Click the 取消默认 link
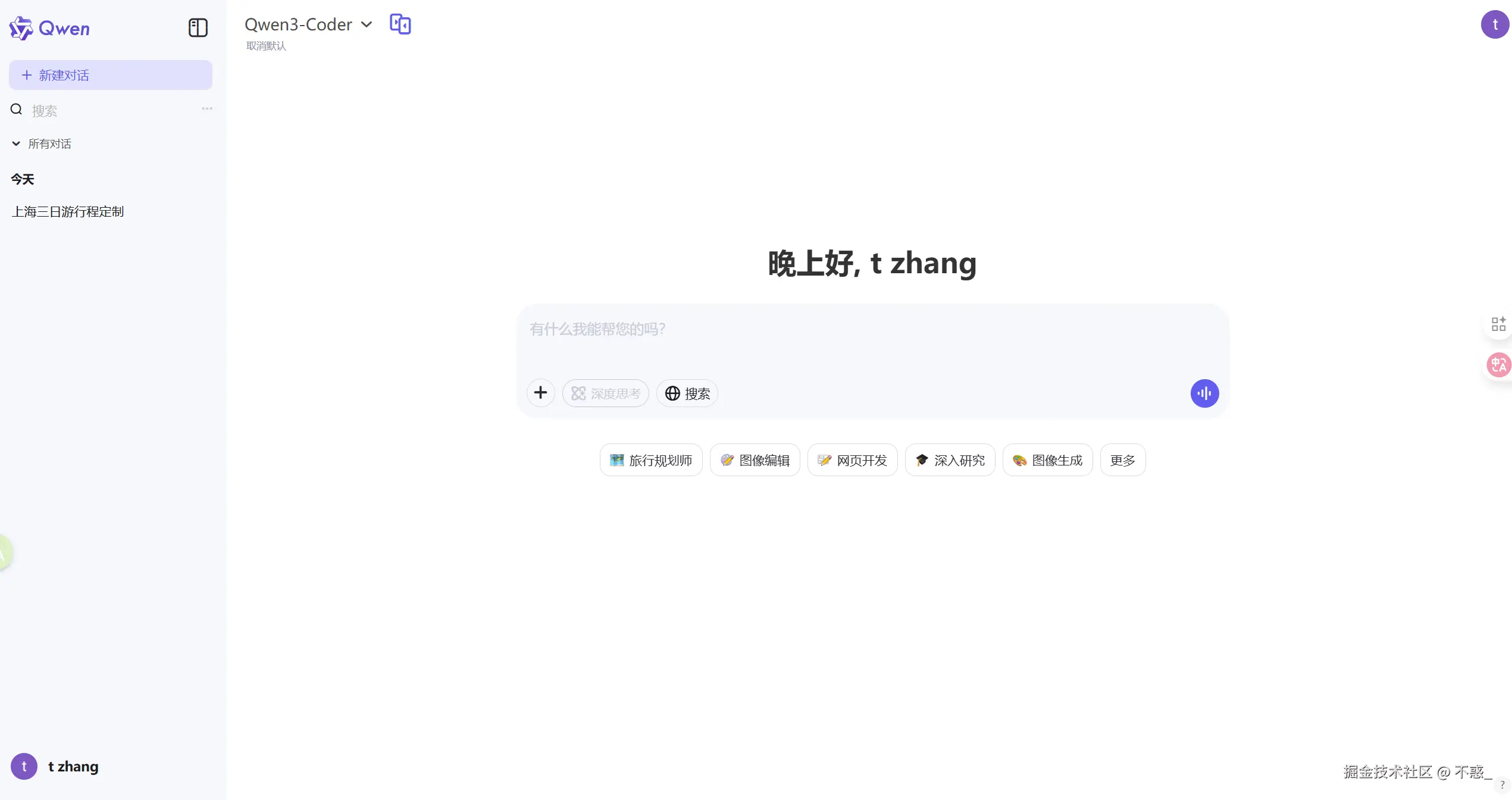The width and height of the screenshot is (1512, 800). click(266, 46)
